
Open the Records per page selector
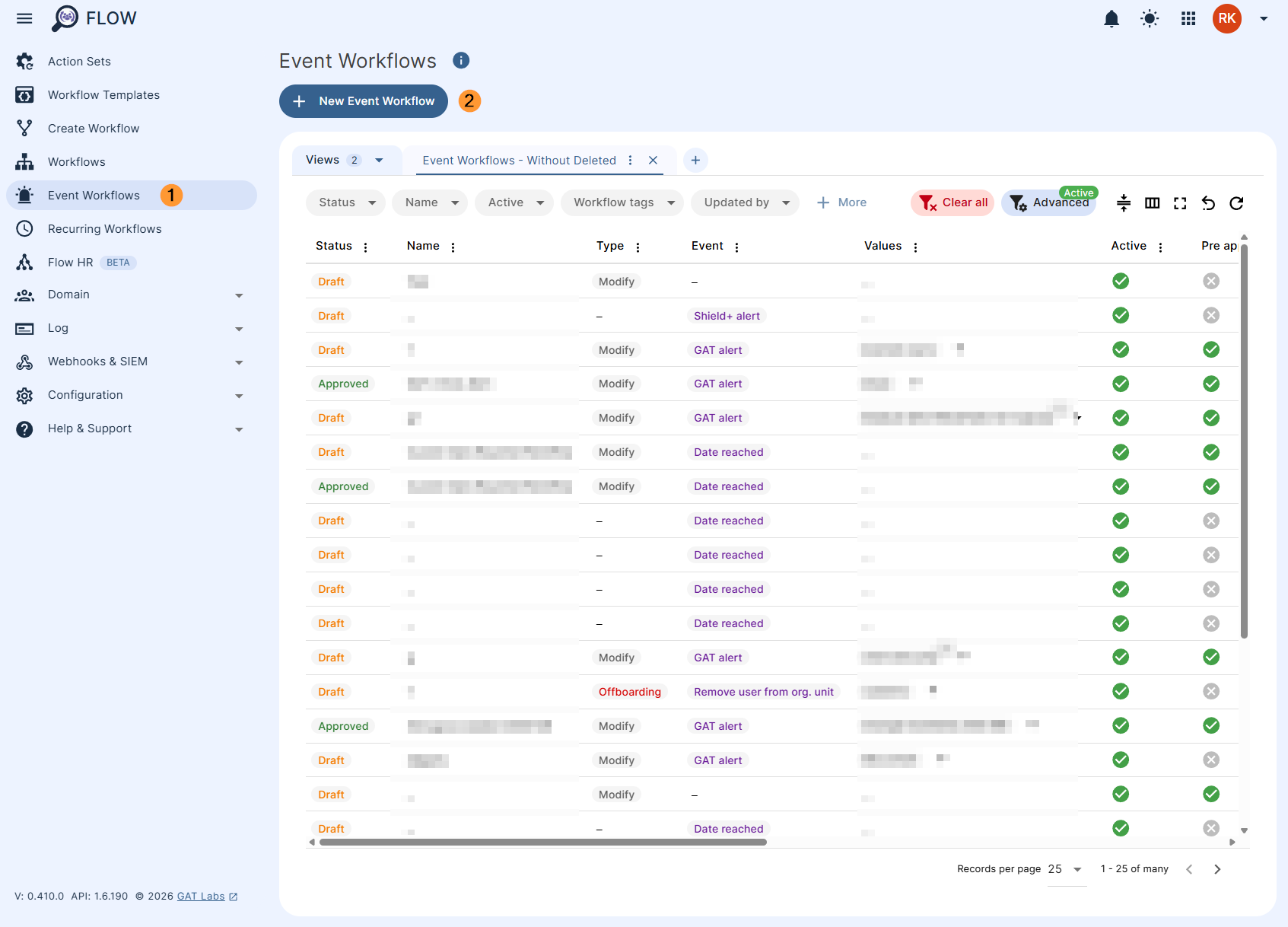pos(1061,868)
